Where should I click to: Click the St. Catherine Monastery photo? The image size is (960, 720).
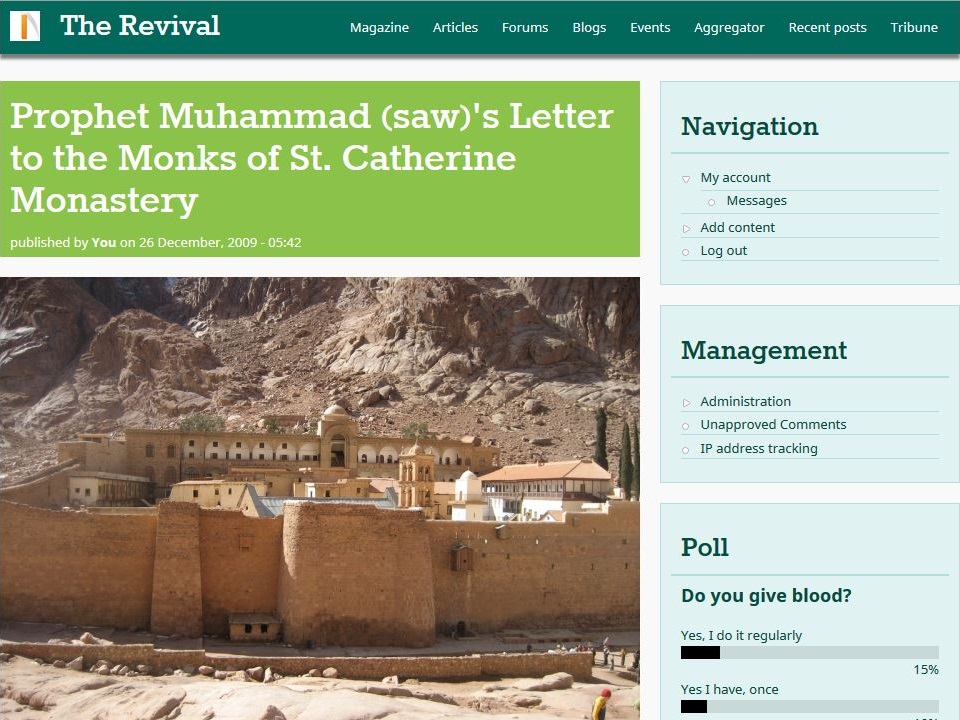tap(320, 498)
